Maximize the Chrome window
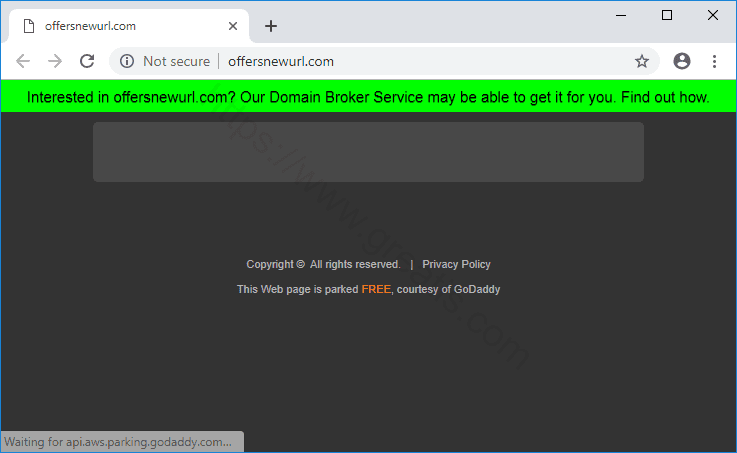 [667, 15]
